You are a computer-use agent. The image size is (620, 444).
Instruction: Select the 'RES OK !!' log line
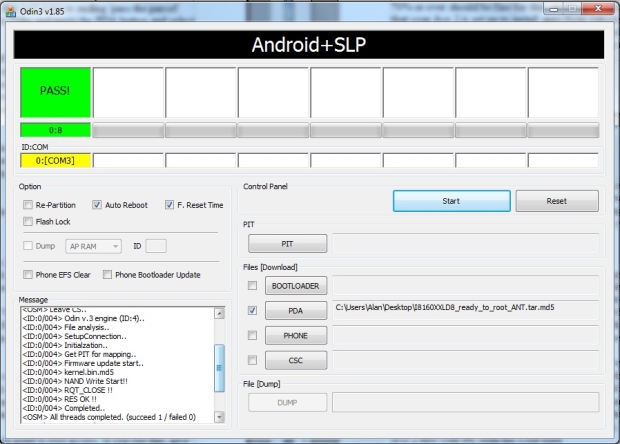pyautogui.click(x=60, y=399)
